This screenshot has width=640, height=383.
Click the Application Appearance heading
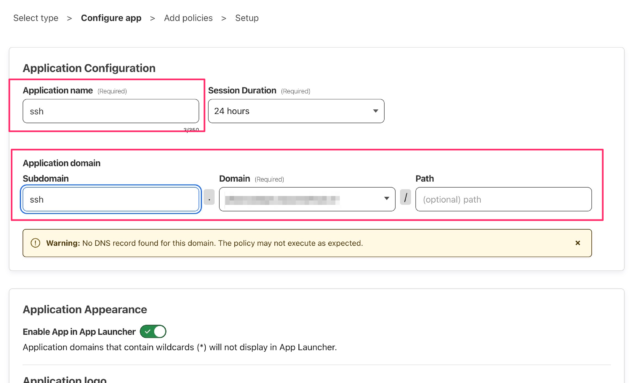click(x=85, y=310)
